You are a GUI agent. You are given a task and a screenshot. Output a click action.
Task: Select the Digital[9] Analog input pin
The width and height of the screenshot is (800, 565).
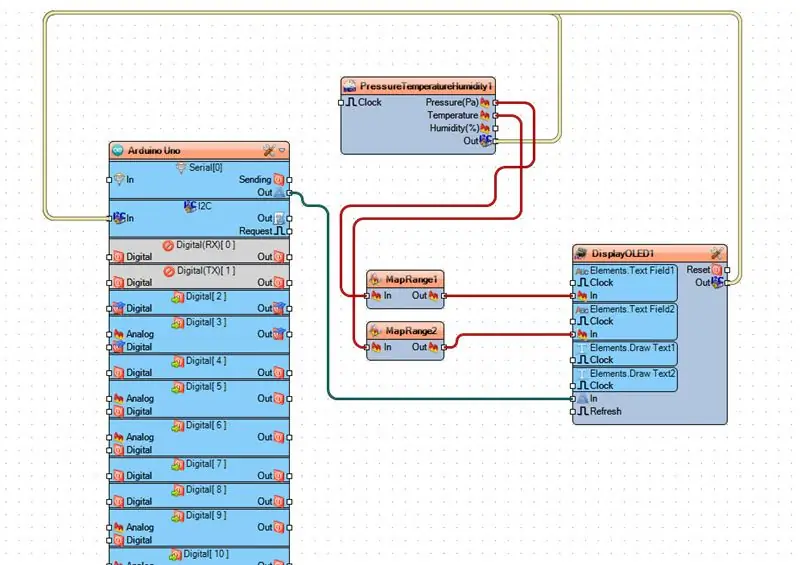click(x=109, y=527)
